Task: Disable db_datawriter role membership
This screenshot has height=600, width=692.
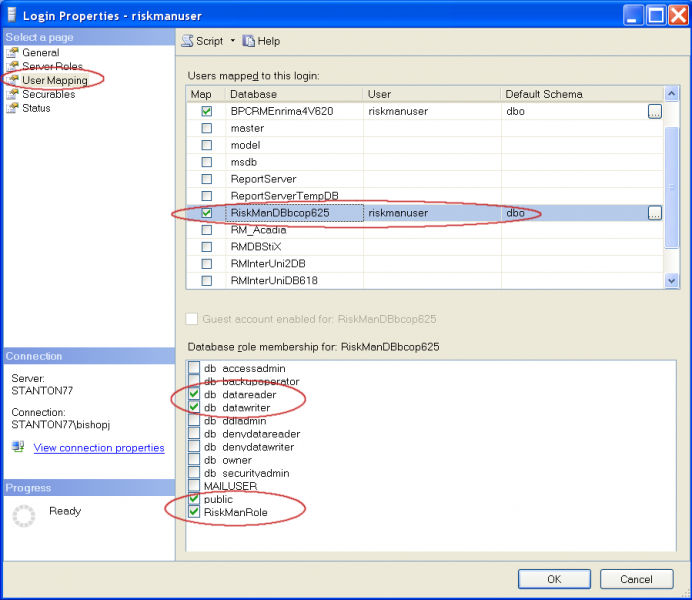Action: point(194,407)
